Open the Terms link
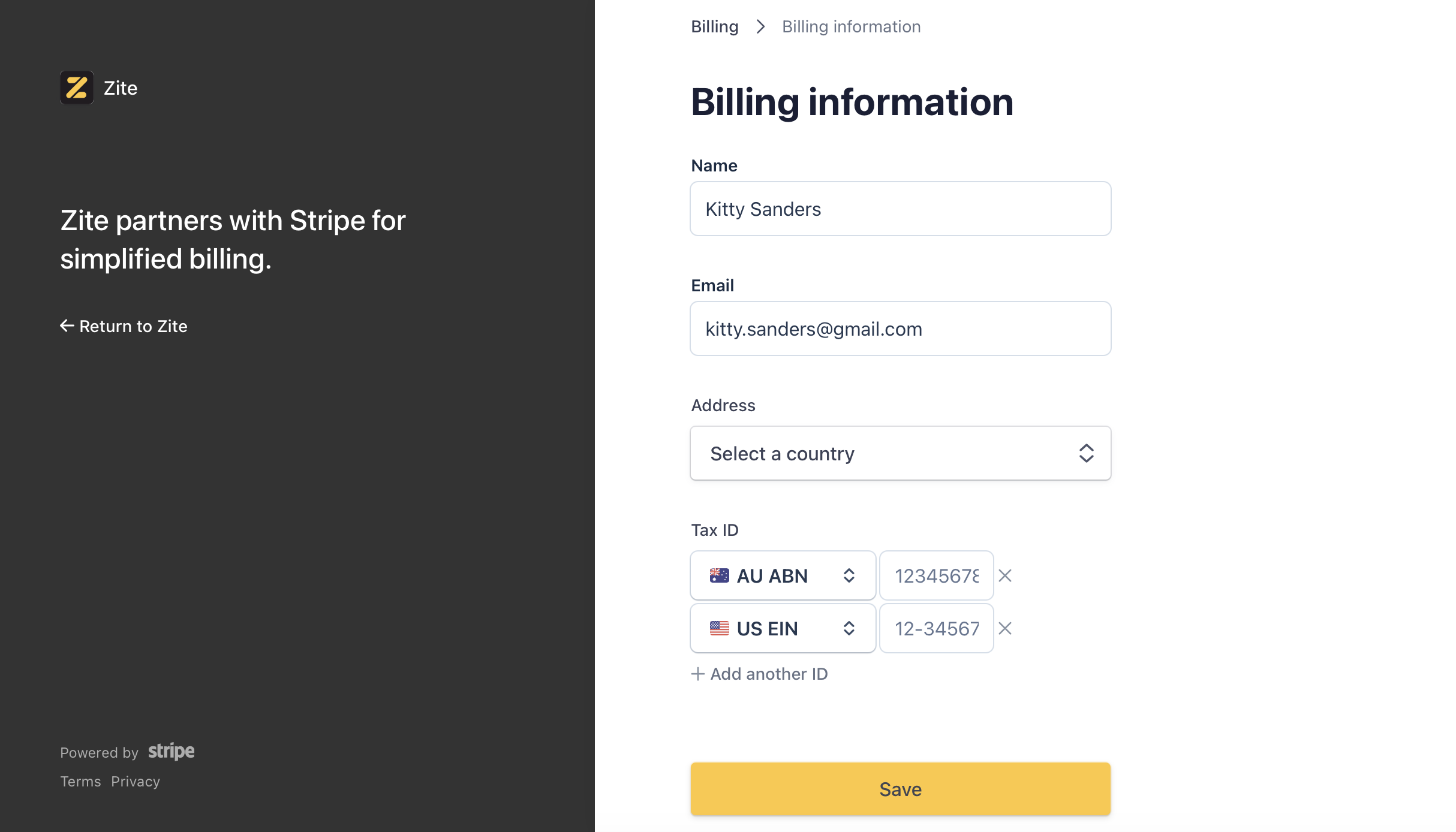The height and width of the screenshot is (832, 1456). [x=80, y=781]
